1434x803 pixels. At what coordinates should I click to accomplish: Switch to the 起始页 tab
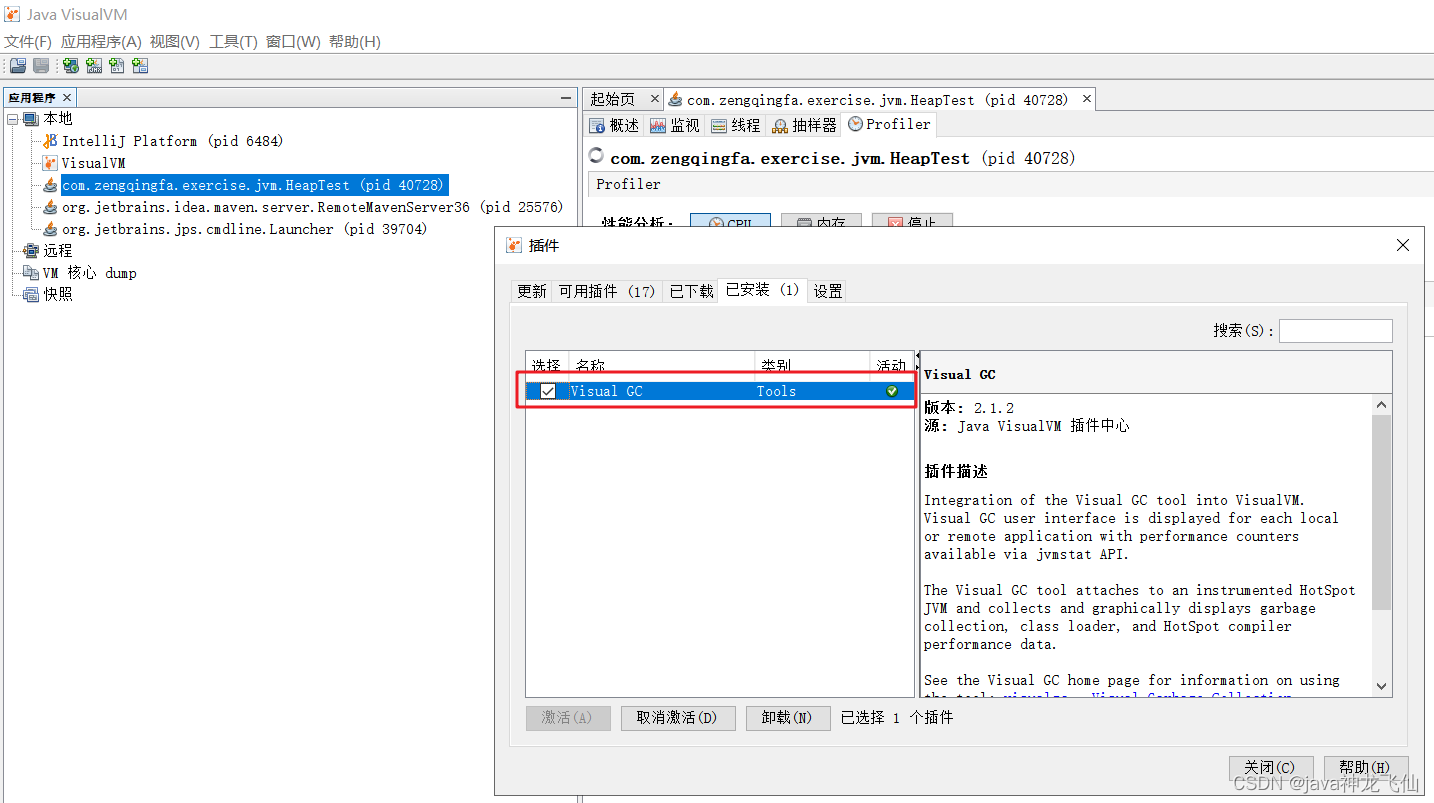[612, 99]
